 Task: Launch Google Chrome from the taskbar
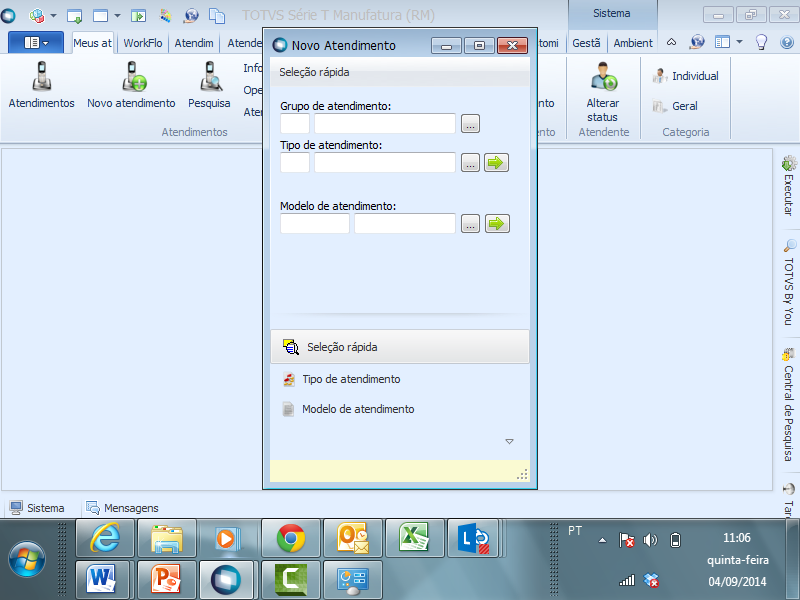click(x=291, y=538)
